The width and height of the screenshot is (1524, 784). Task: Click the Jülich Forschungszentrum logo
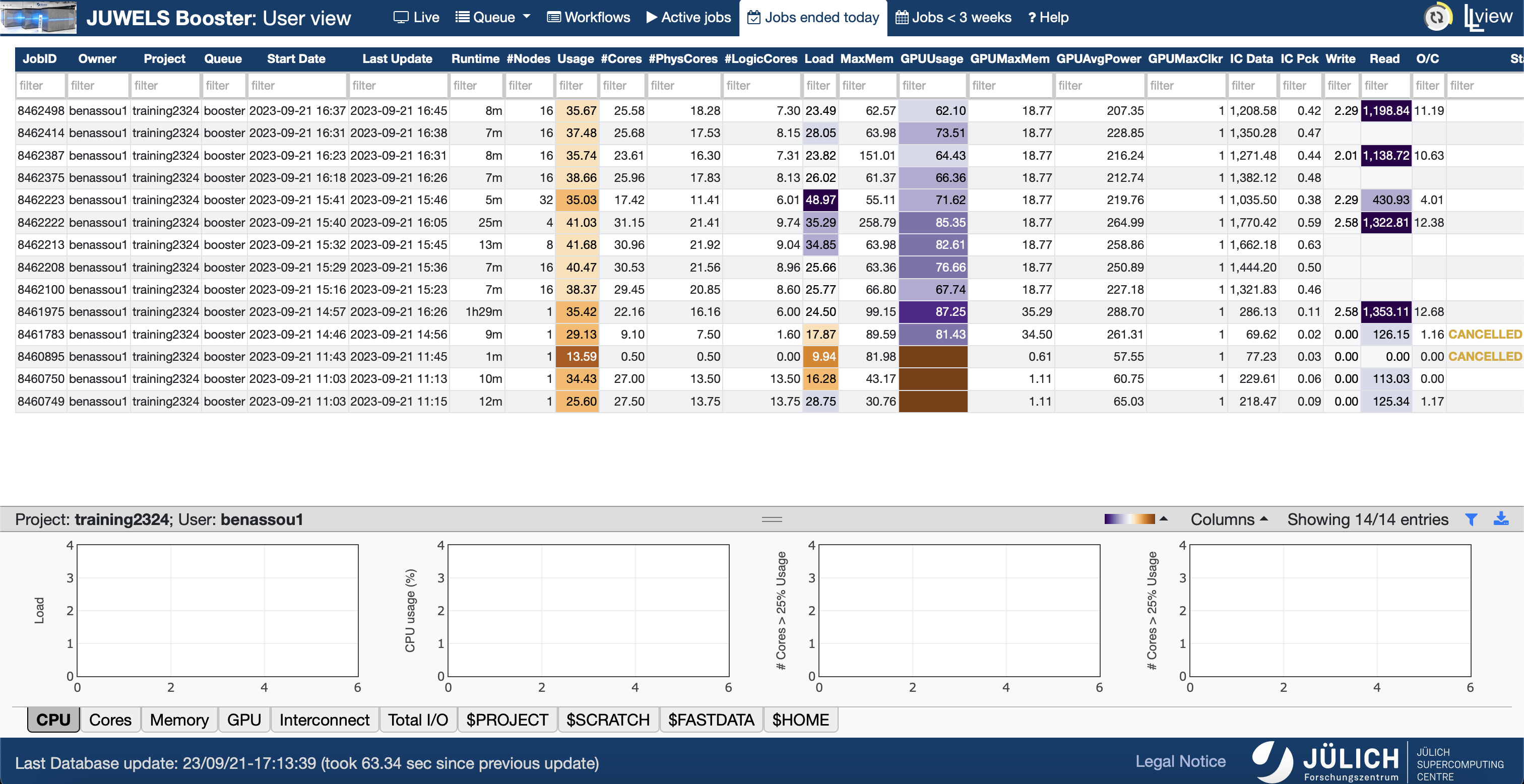(1325, 762)
